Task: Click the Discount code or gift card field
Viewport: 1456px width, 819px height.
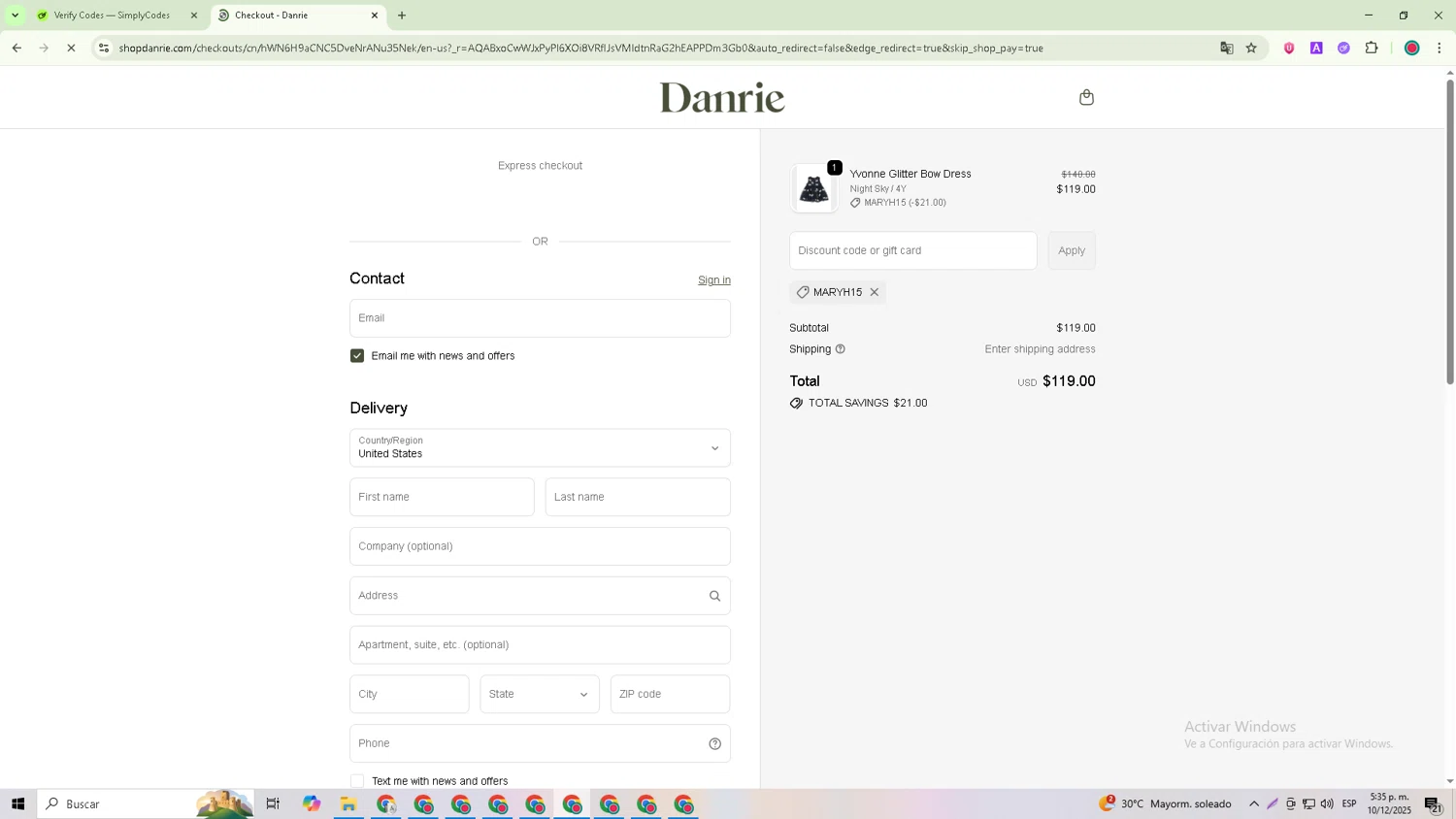Action: pyautogui.click(x=912, y=250)
